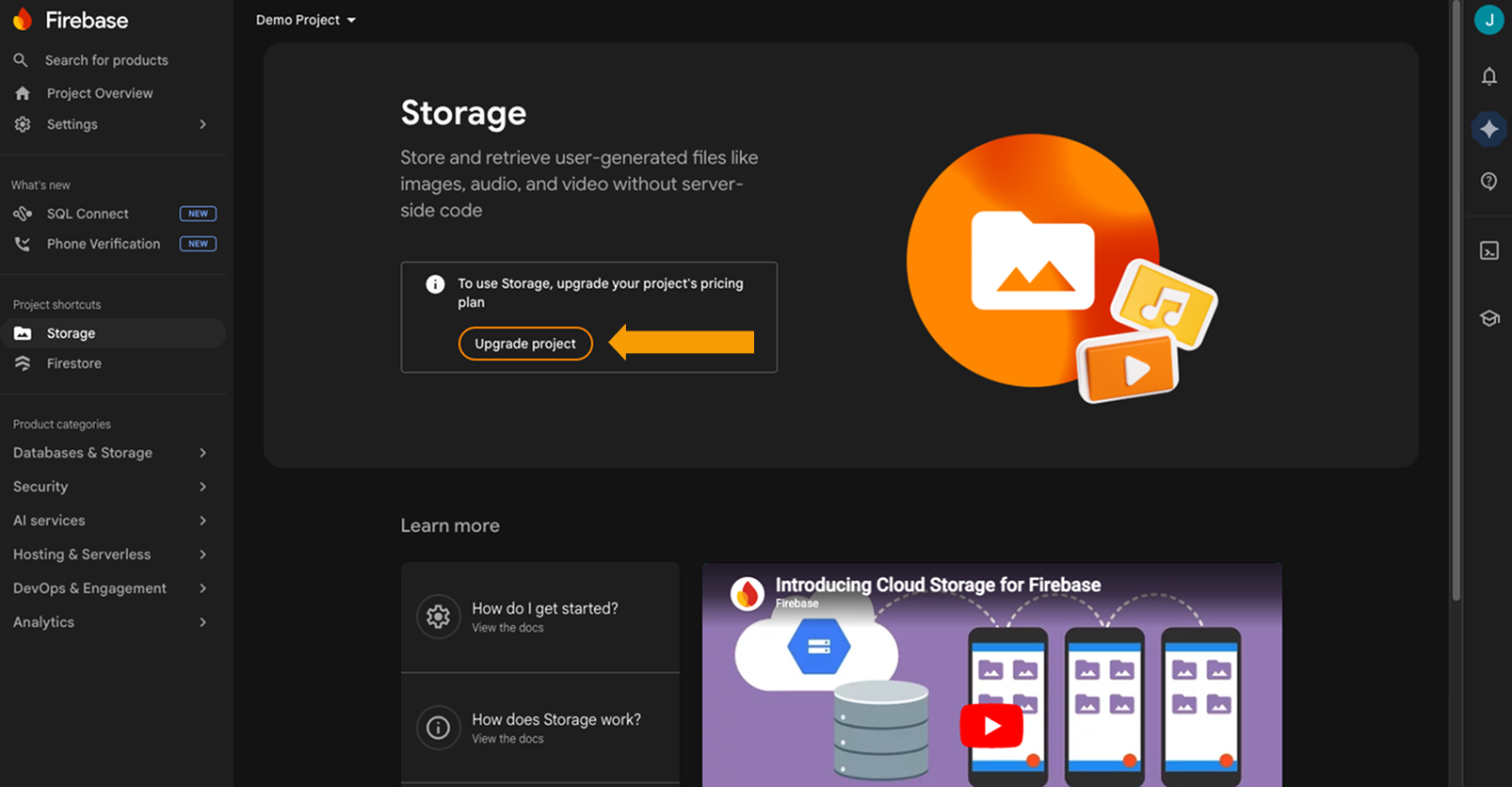Click the Learn more heading
Viewport: 1512px width, 787px height.
pos(450,525)
